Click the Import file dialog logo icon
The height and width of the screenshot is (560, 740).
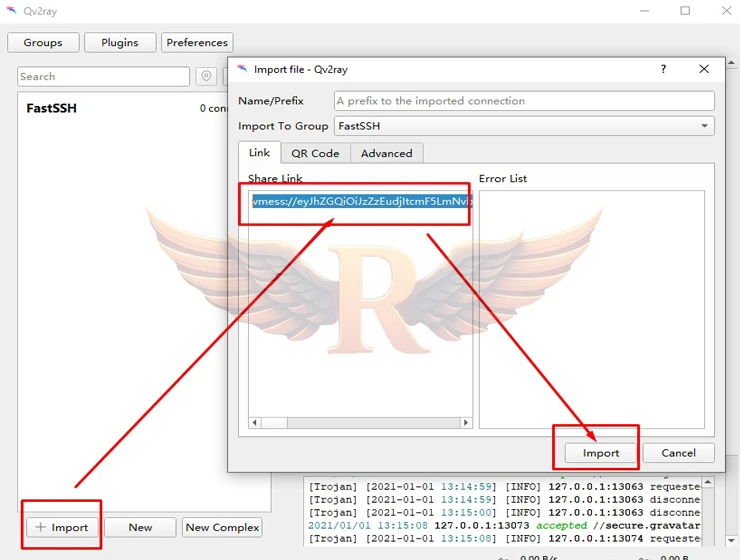click(x=241, y=69)
